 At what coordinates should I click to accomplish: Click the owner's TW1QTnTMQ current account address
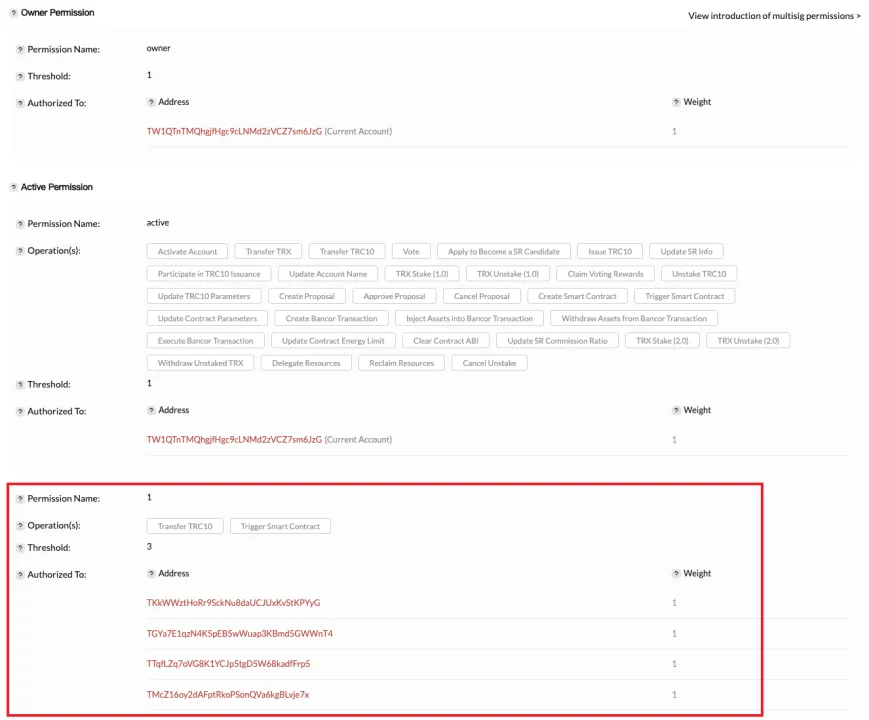coord(234,131)
